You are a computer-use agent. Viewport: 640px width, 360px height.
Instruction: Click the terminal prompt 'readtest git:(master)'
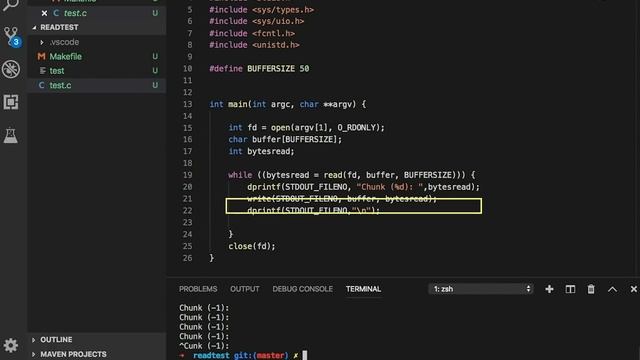click(x=241, y=356)
